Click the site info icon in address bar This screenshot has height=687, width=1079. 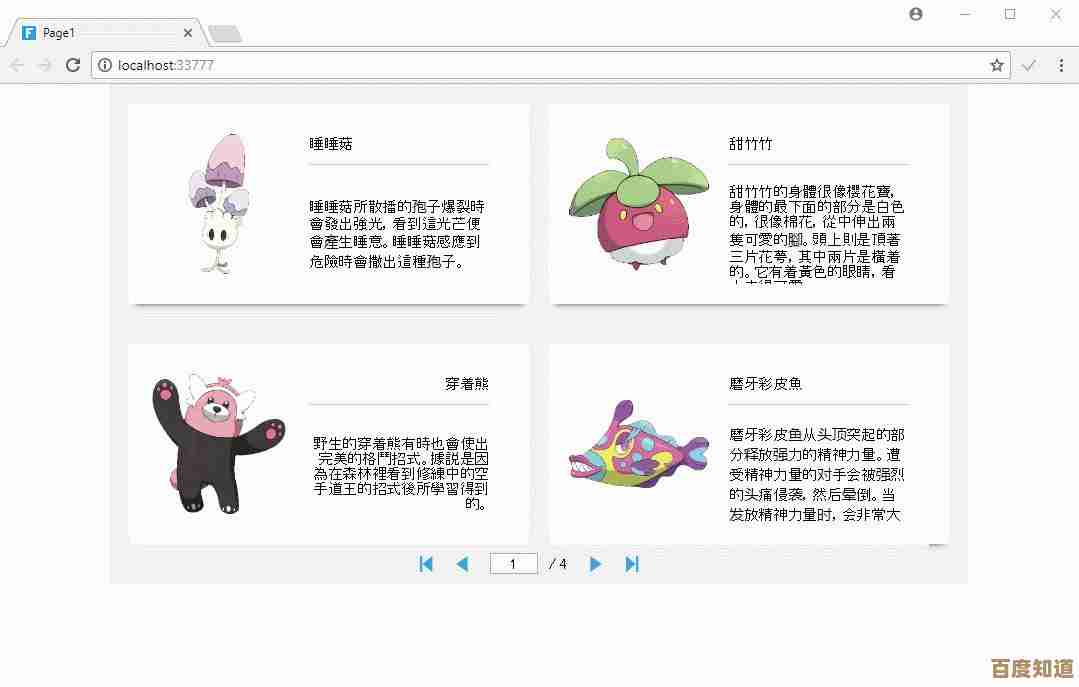tap(106, 65)
